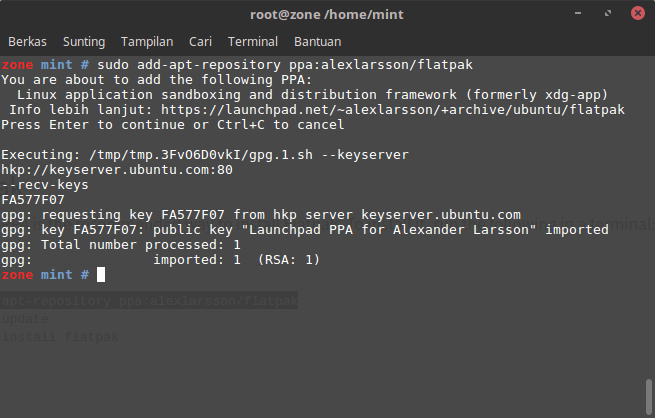Click the cursor block at the prompt
Viewport: 655px width, 418px height.
click(x=101, y=275)
